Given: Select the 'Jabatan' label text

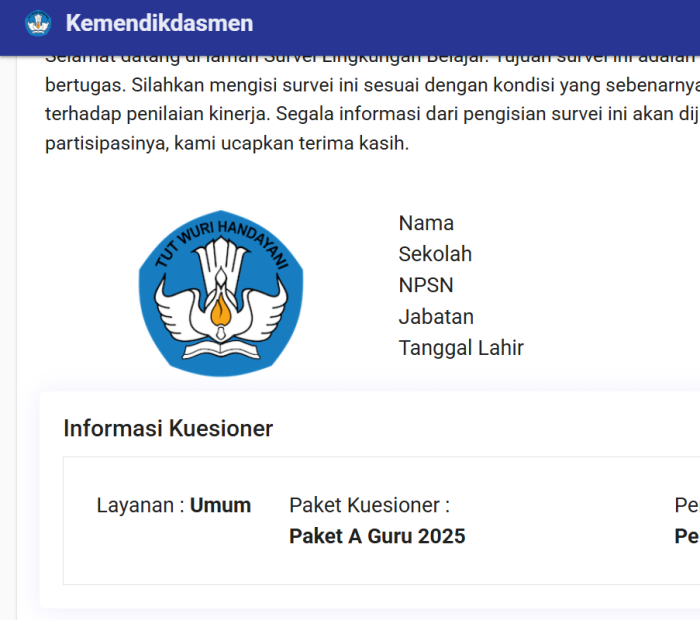Looking at the screenshot, I should (x=436, y=316).
